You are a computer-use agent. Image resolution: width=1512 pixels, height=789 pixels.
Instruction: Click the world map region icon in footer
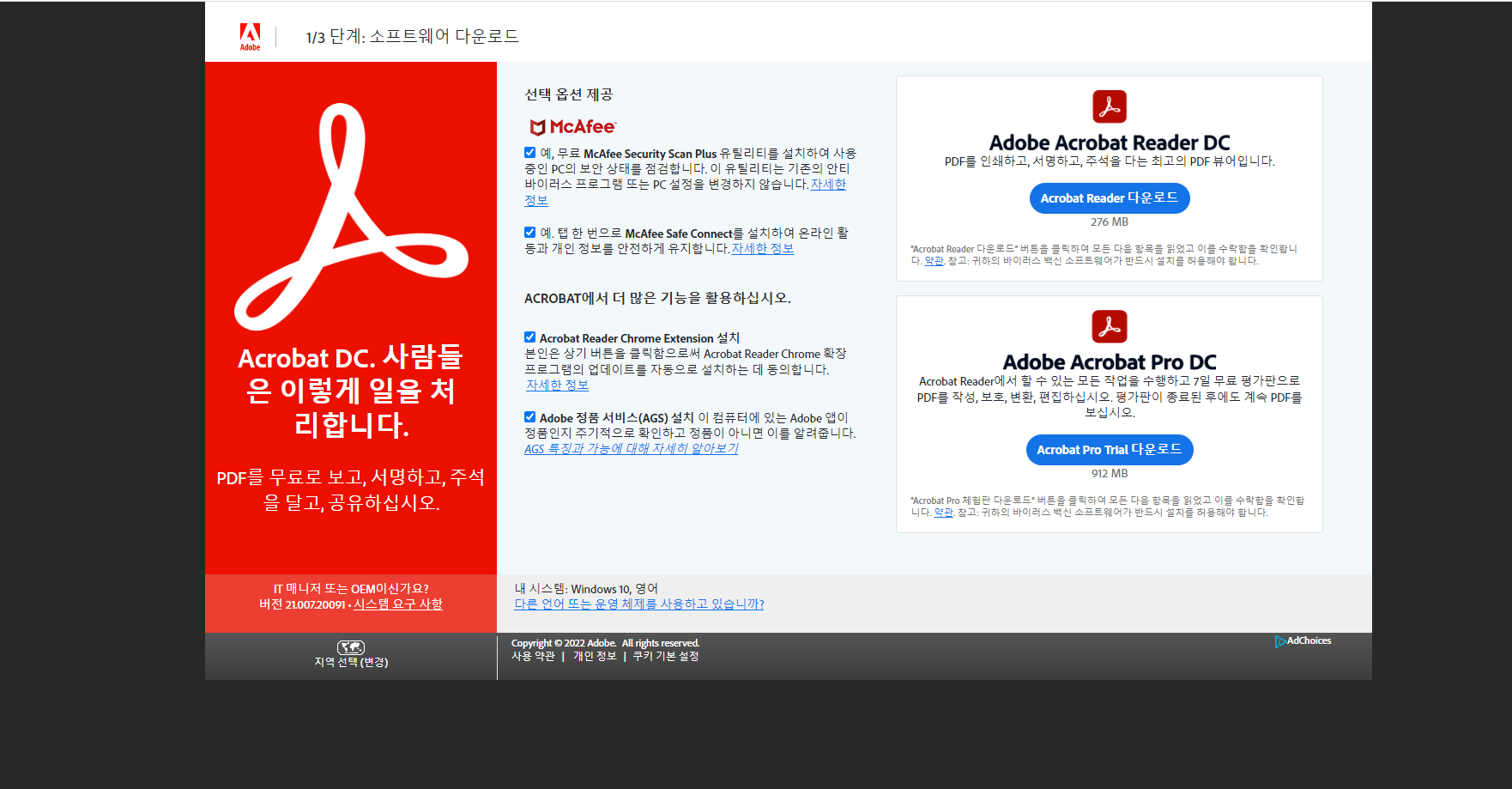[x=351, y=647]
